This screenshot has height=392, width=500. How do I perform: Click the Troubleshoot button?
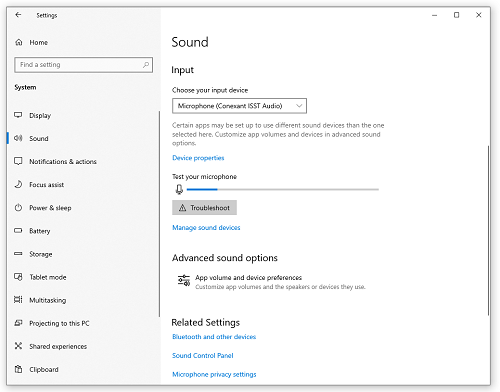(204, 208)
